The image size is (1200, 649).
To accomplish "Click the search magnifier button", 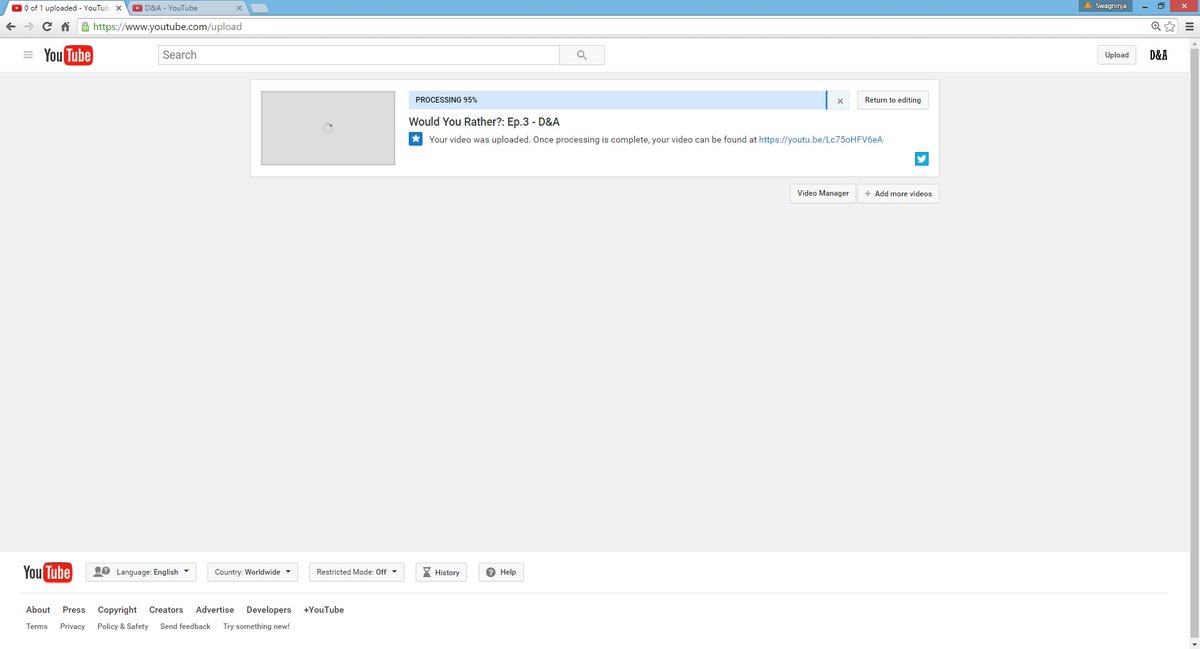I will point(582,55).
